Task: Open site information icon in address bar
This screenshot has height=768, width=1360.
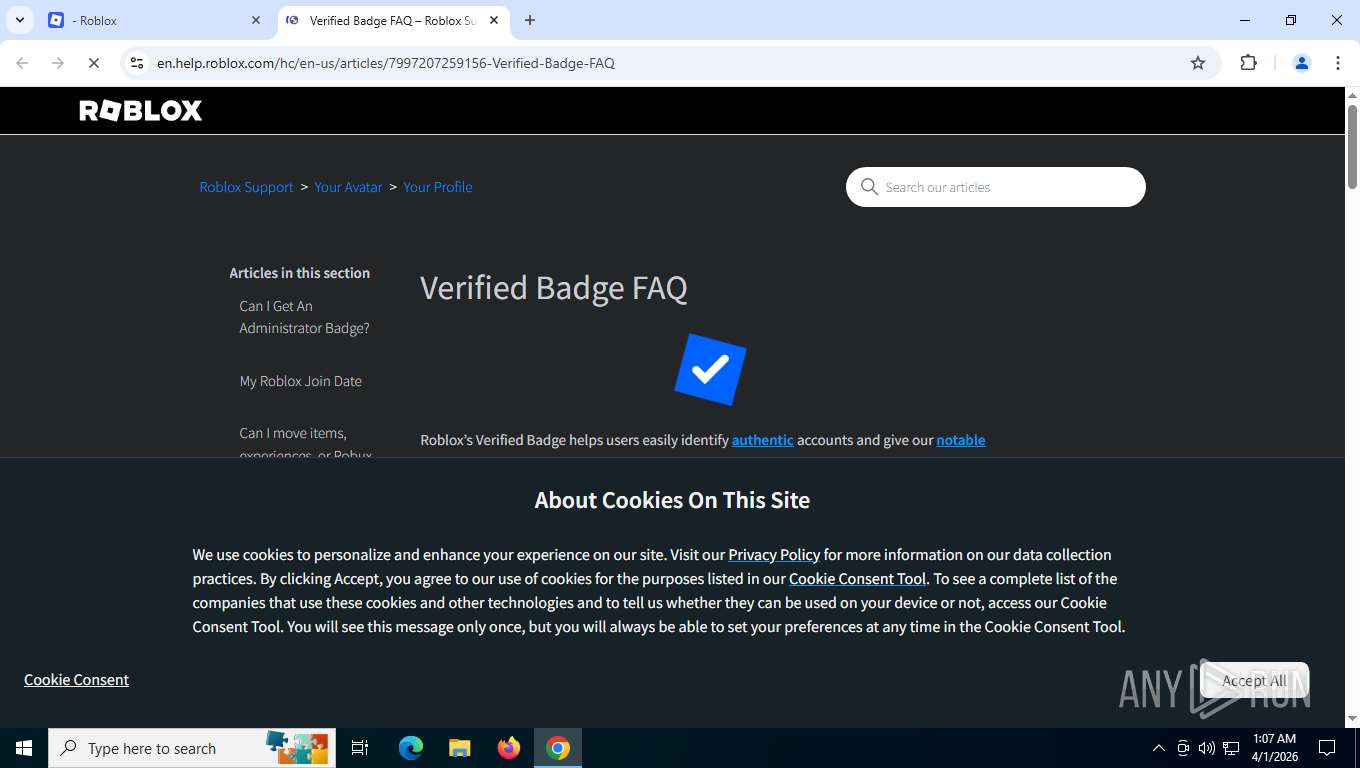Action: 138,63
